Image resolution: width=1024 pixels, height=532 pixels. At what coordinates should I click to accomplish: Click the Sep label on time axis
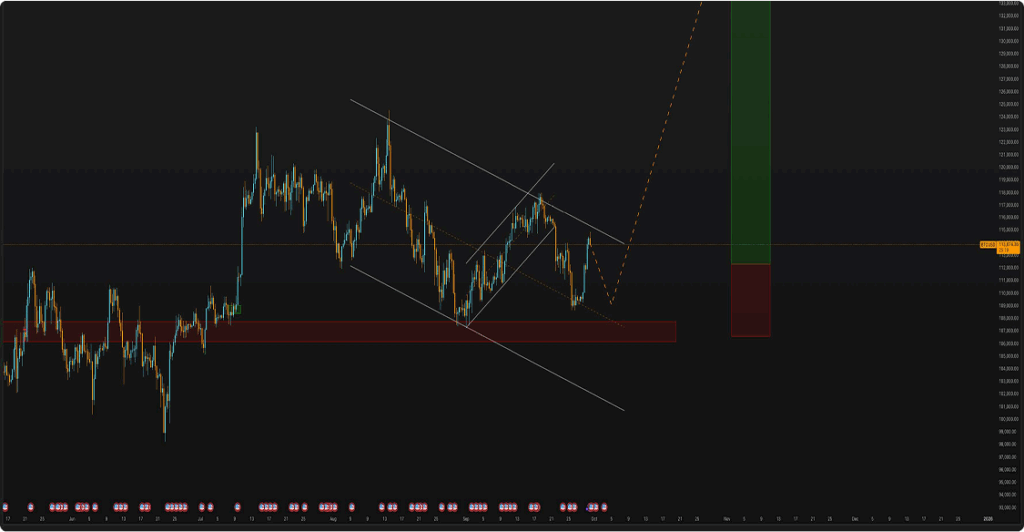tap(466, 520)
